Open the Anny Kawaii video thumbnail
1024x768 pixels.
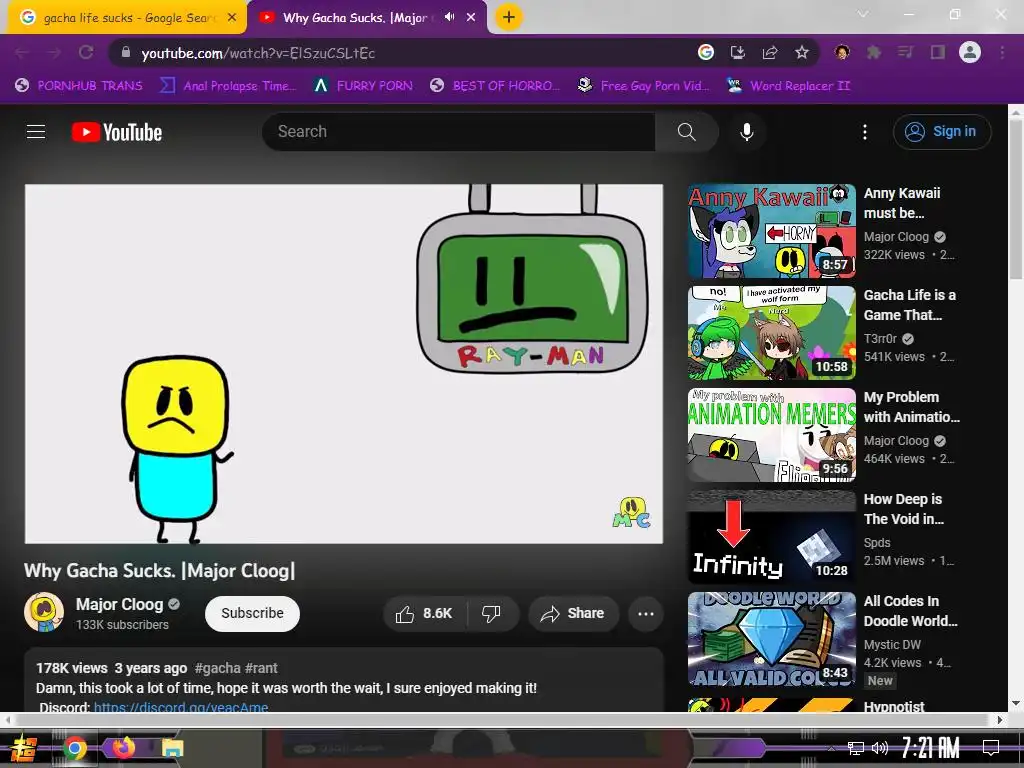coord(771,231)
